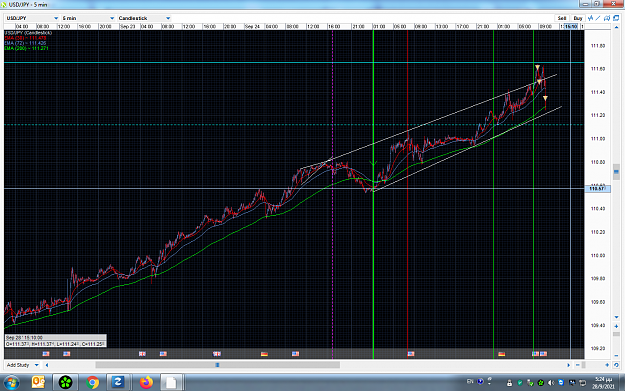Image resolution: width=625 pixels, height=391 pixels.
Task: Click the vertical scale slider handle
Action: pyautogui.click(x=616, y=172)
